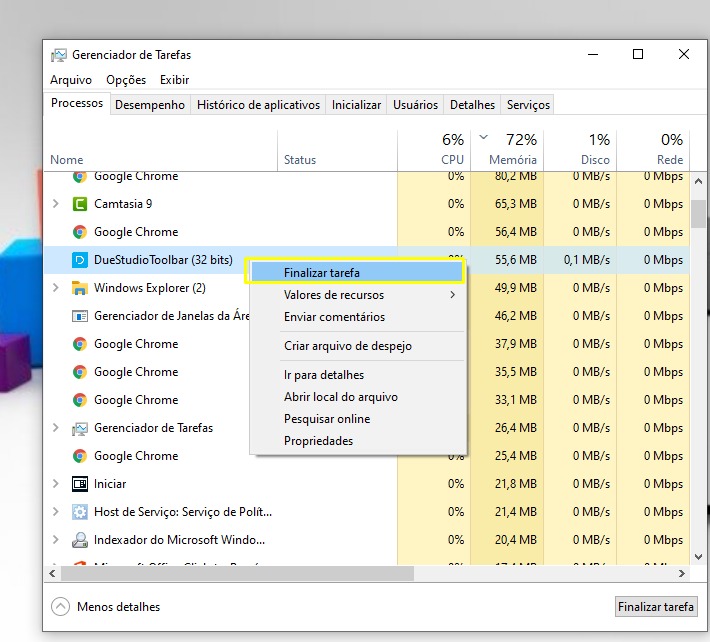Select the Host de Serviço row name

coord(183,512)
